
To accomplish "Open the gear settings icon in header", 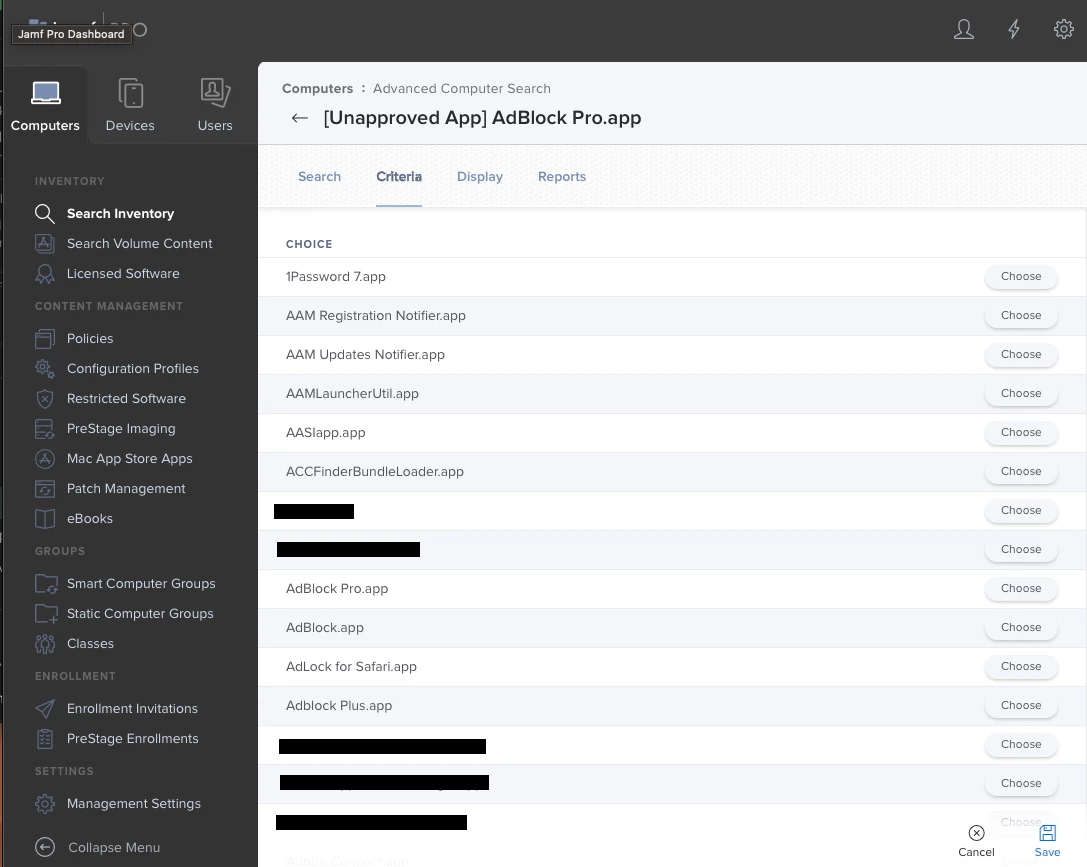I will pos(1063,29).
